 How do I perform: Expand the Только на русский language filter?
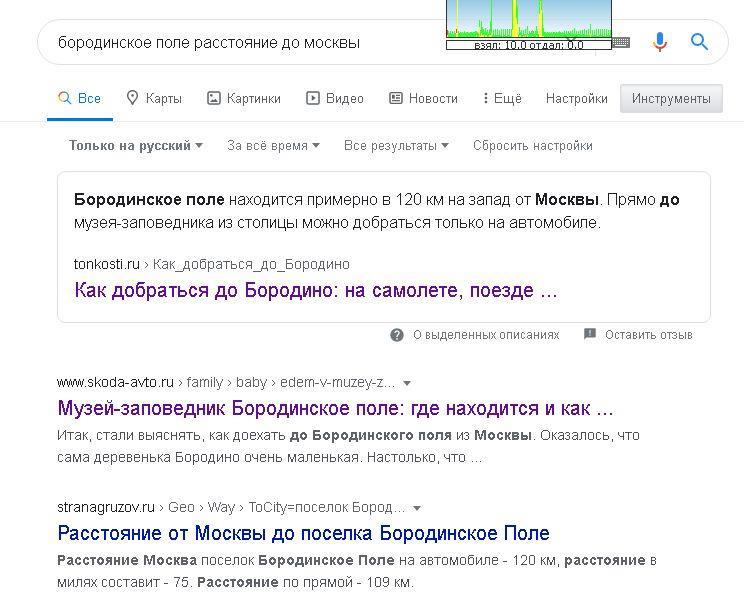tap(135, 145)
